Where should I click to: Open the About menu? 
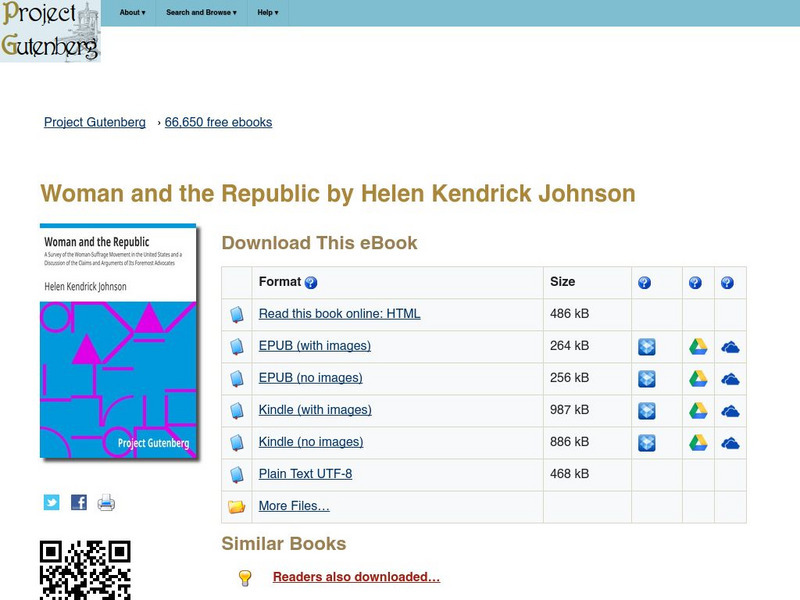pyautogui.click(x=131, y=13)
